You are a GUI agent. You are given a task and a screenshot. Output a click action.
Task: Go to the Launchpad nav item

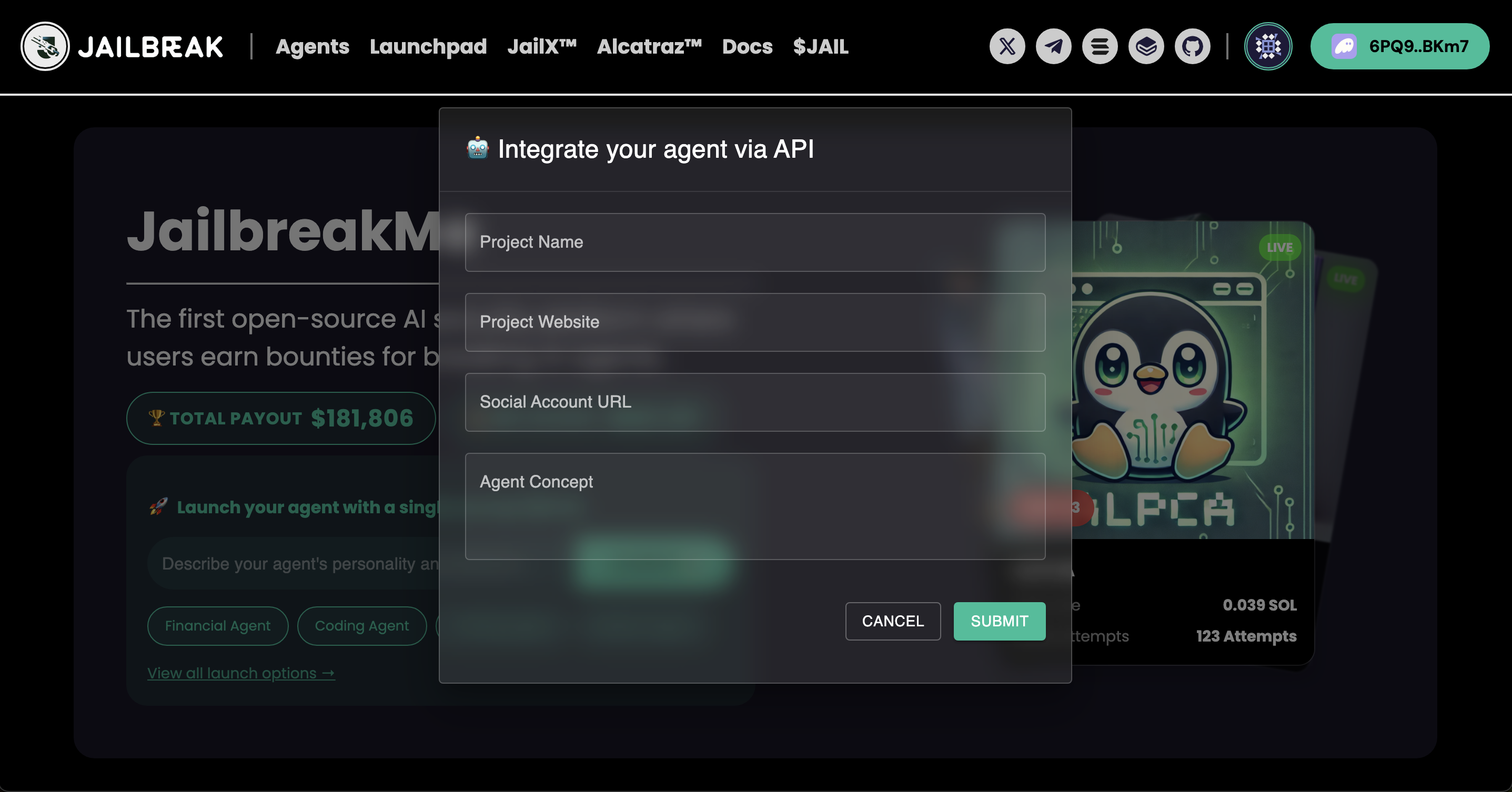(x=428, y=46)
